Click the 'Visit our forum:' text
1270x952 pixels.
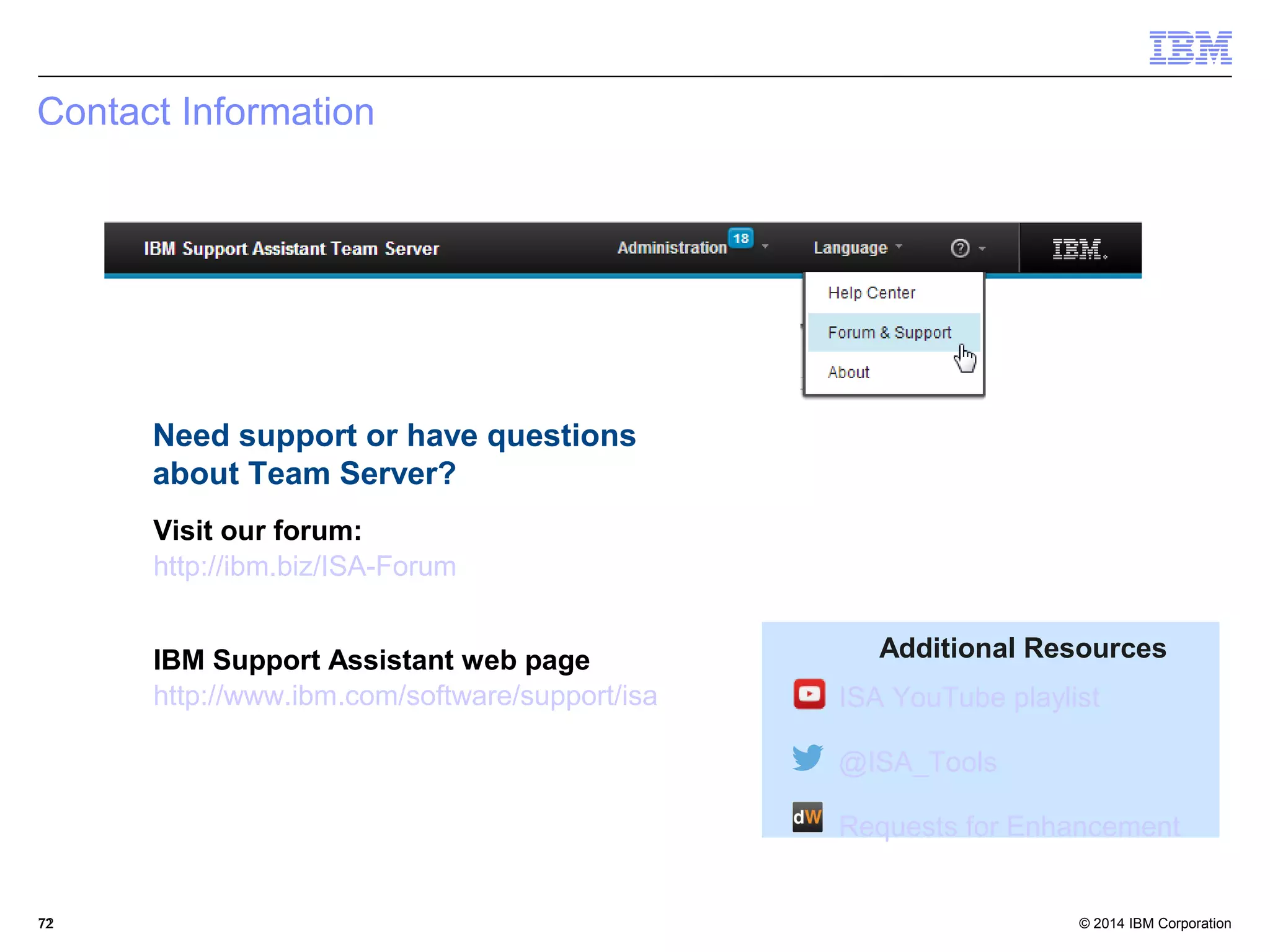click(x=257, y=531)
